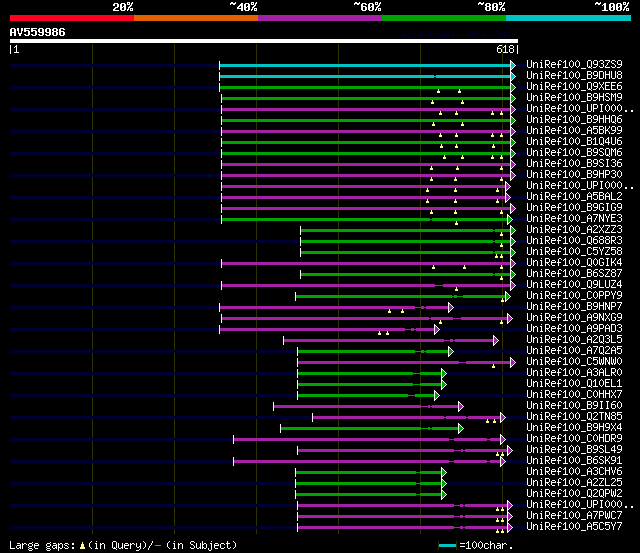Select hit label UniRef100_B9HP30

click(574, 175)
